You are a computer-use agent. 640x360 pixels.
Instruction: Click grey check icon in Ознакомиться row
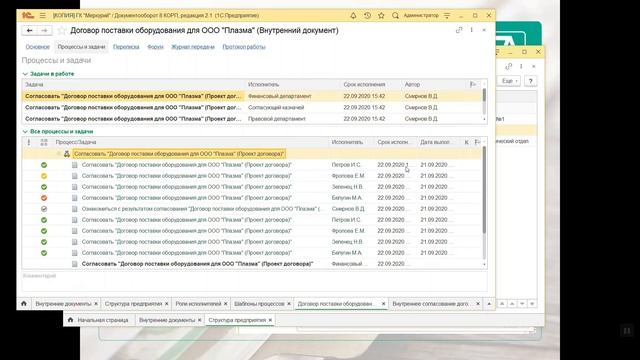click(44, 209)
